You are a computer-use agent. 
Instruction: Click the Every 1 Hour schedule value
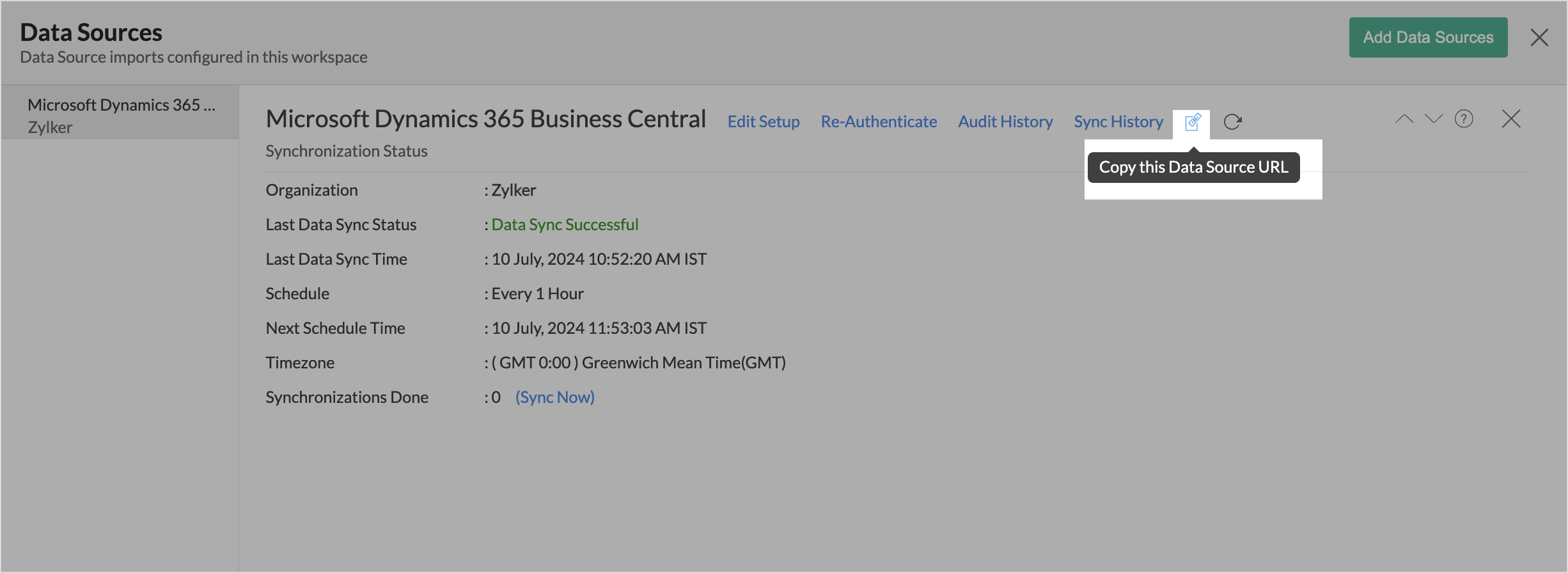(537, 294)
